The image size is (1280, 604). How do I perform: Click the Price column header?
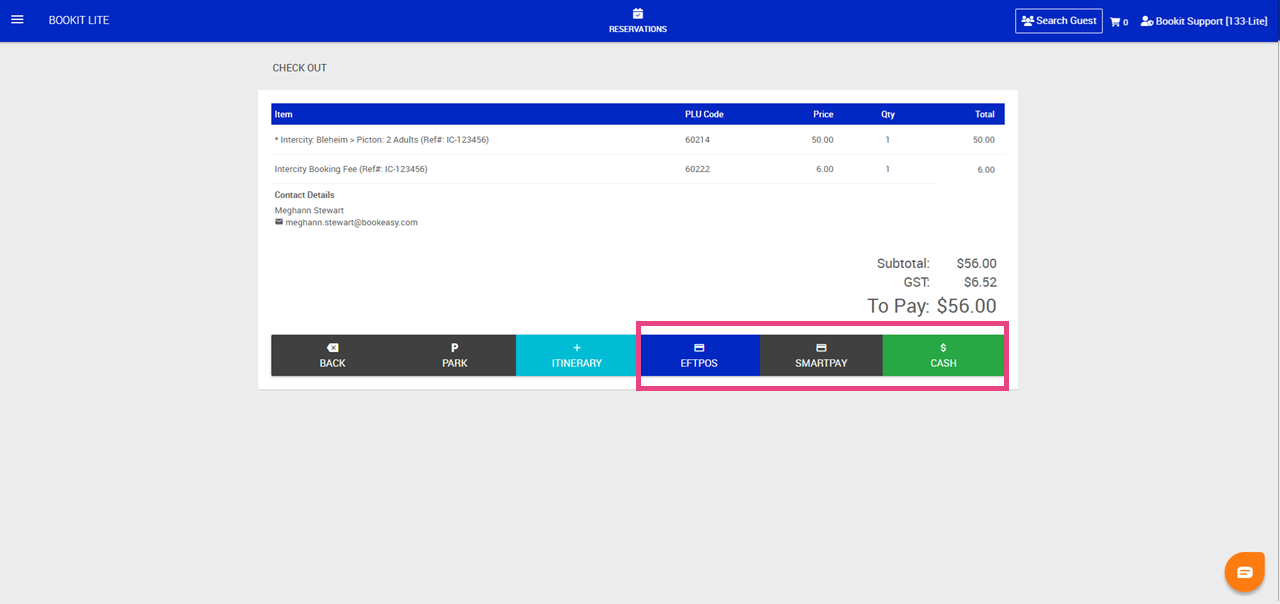(x=823, y=114)
